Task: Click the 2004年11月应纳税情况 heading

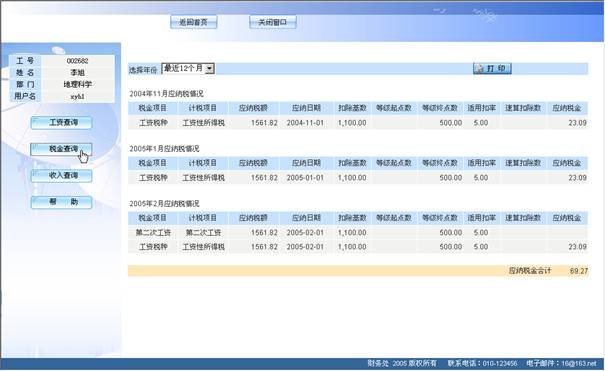Action: [x=166, y=94]
